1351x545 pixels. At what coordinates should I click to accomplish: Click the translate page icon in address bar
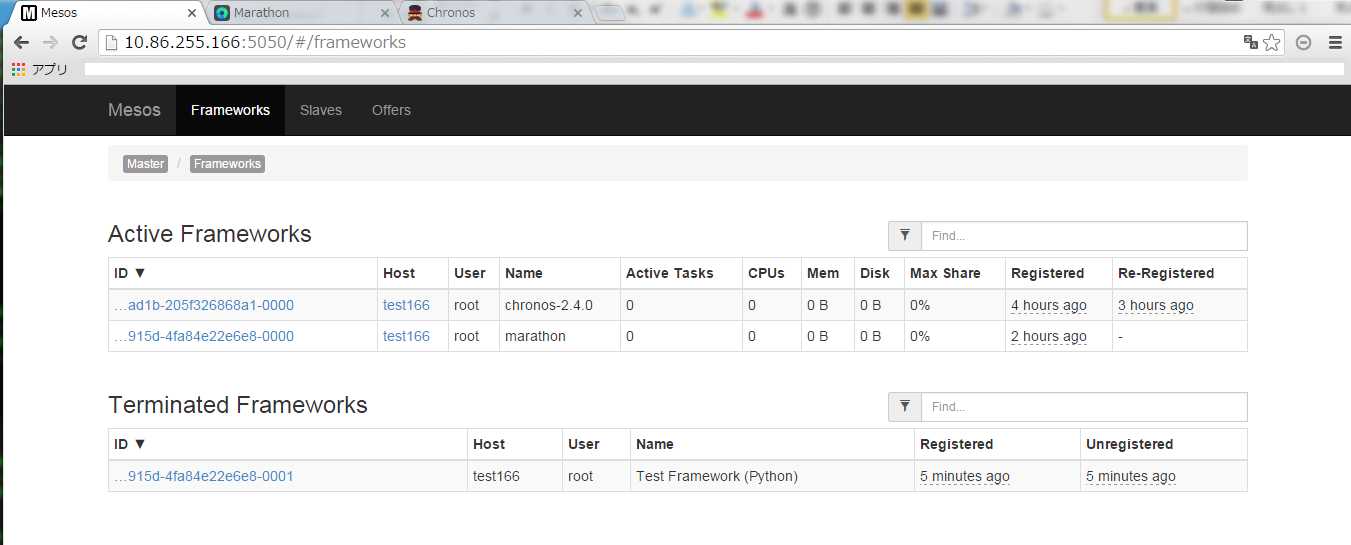click(x=1250, y=42)
